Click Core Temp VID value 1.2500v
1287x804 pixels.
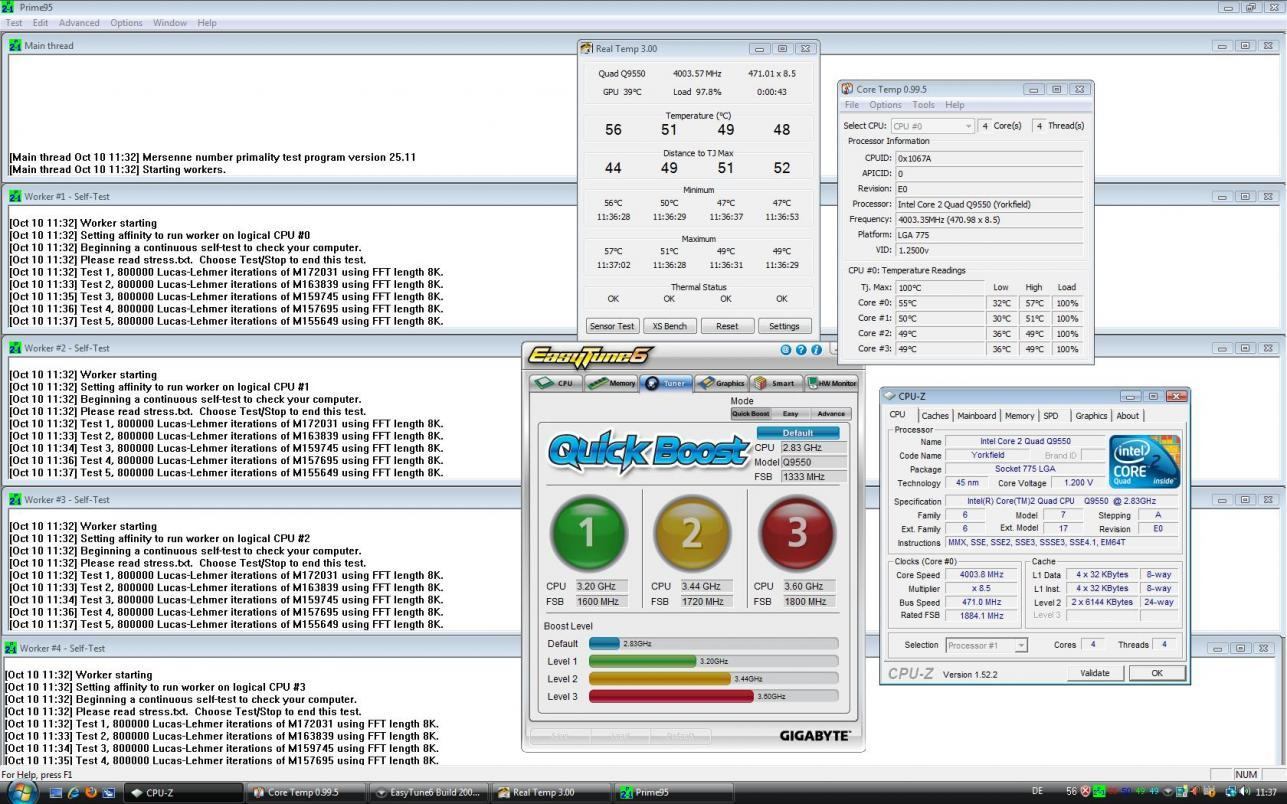coord(988,250)
